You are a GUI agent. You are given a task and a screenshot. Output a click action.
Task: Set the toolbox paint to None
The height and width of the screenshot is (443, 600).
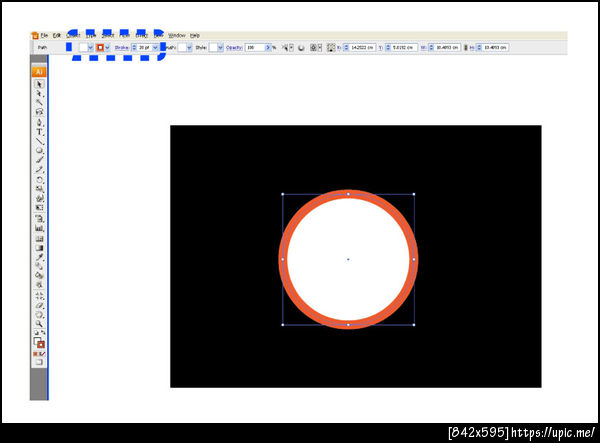[42, 354]
